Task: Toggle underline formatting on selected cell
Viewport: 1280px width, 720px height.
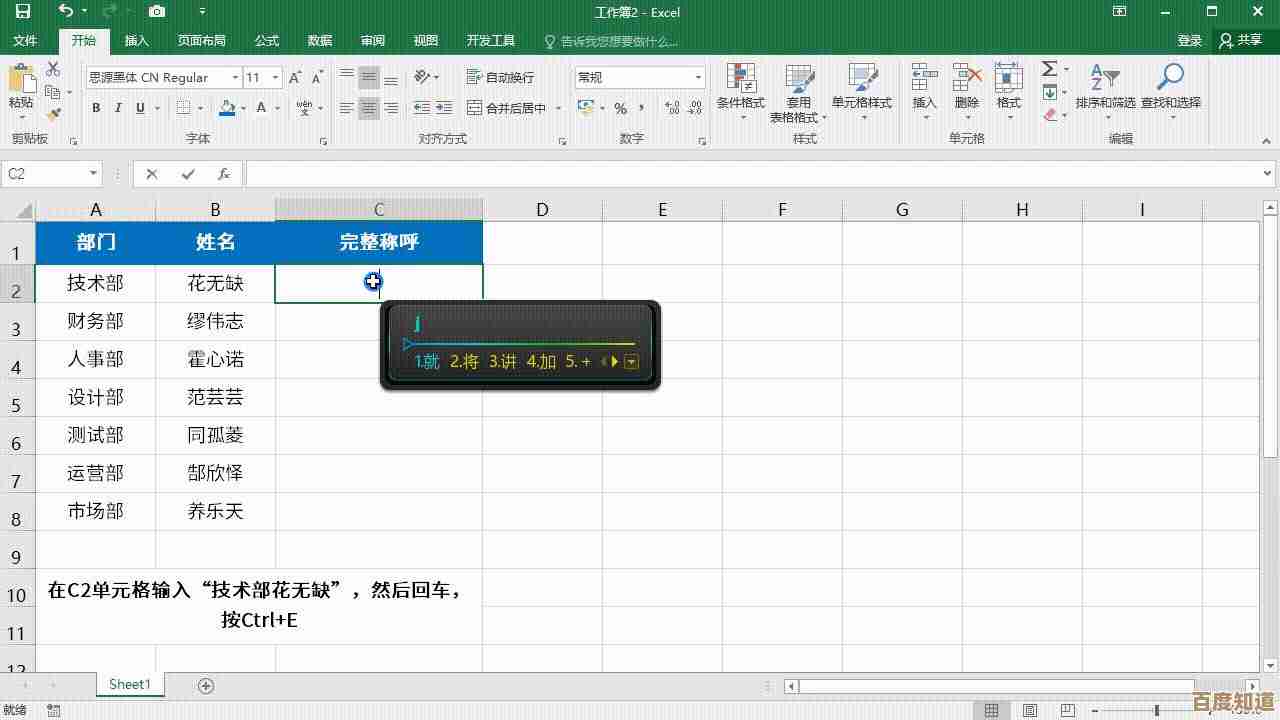Action: pos(140,108)
